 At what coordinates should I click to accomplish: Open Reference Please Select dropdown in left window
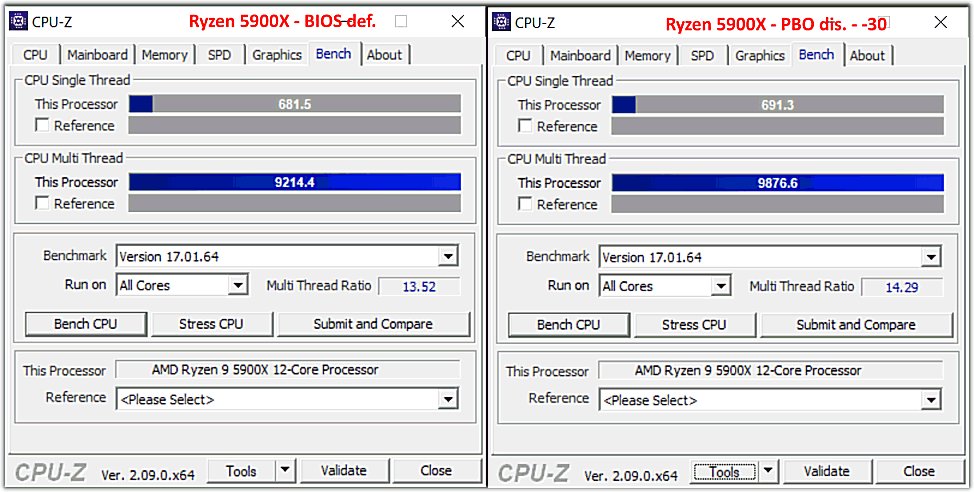tap(447, 399)
